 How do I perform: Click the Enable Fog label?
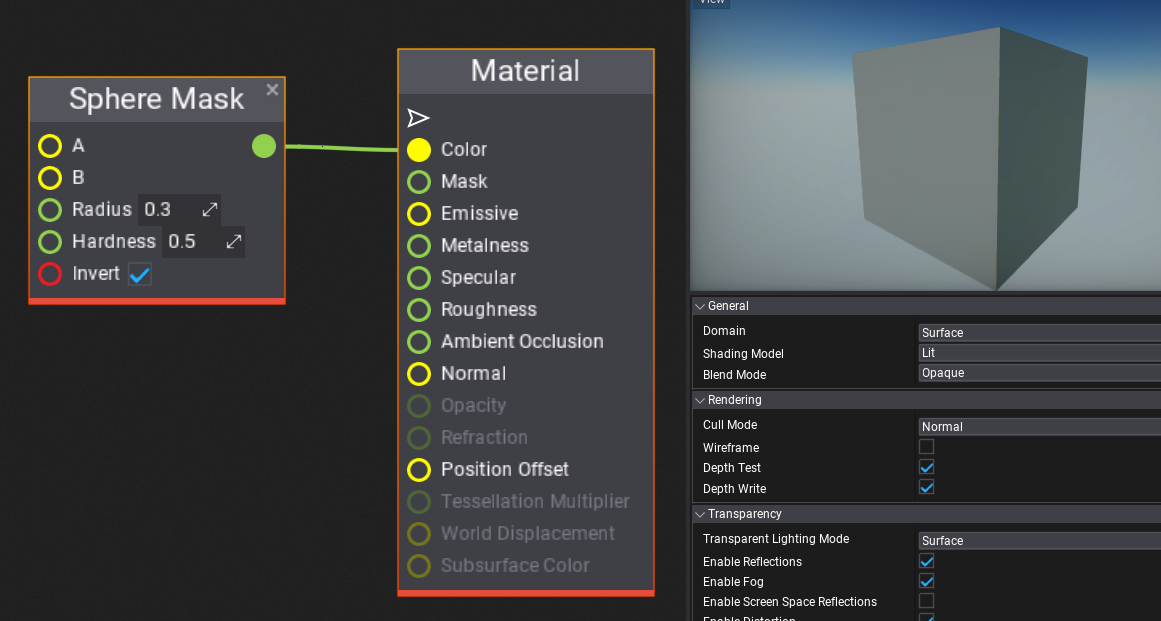pyautogui.click(x=733, y=582)
